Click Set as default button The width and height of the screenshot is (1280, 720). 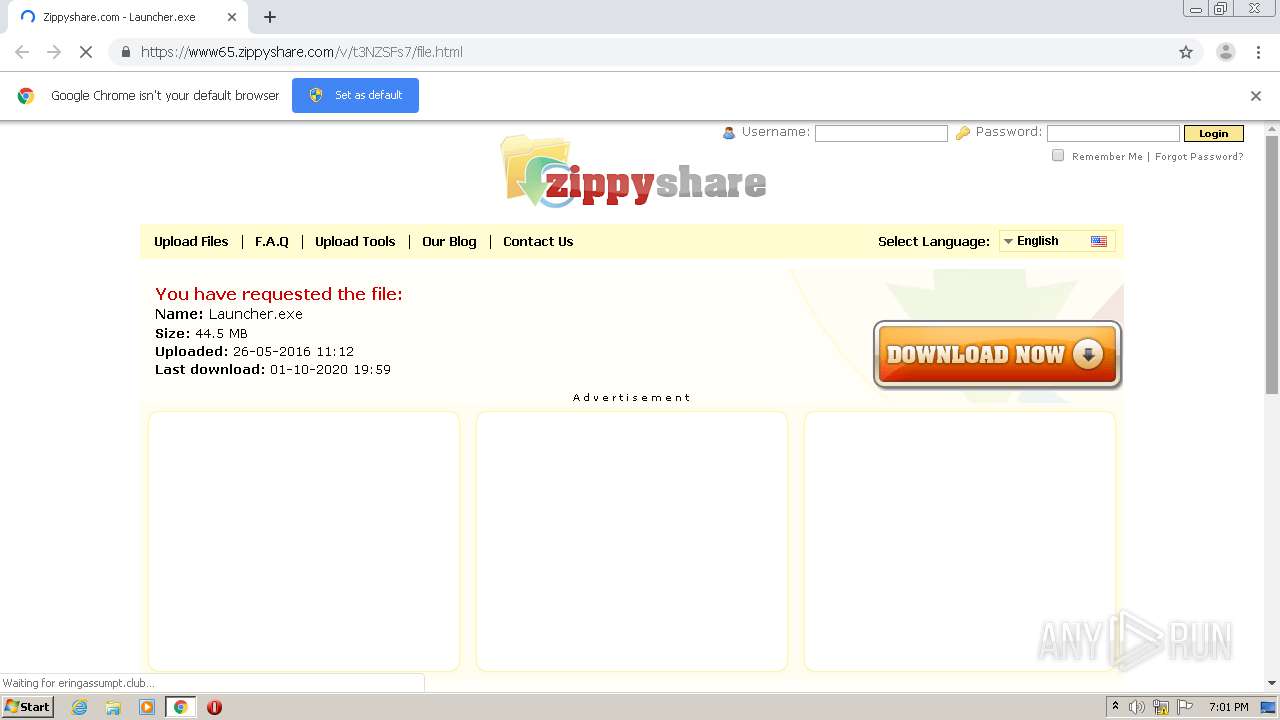[x=355, y=95]
